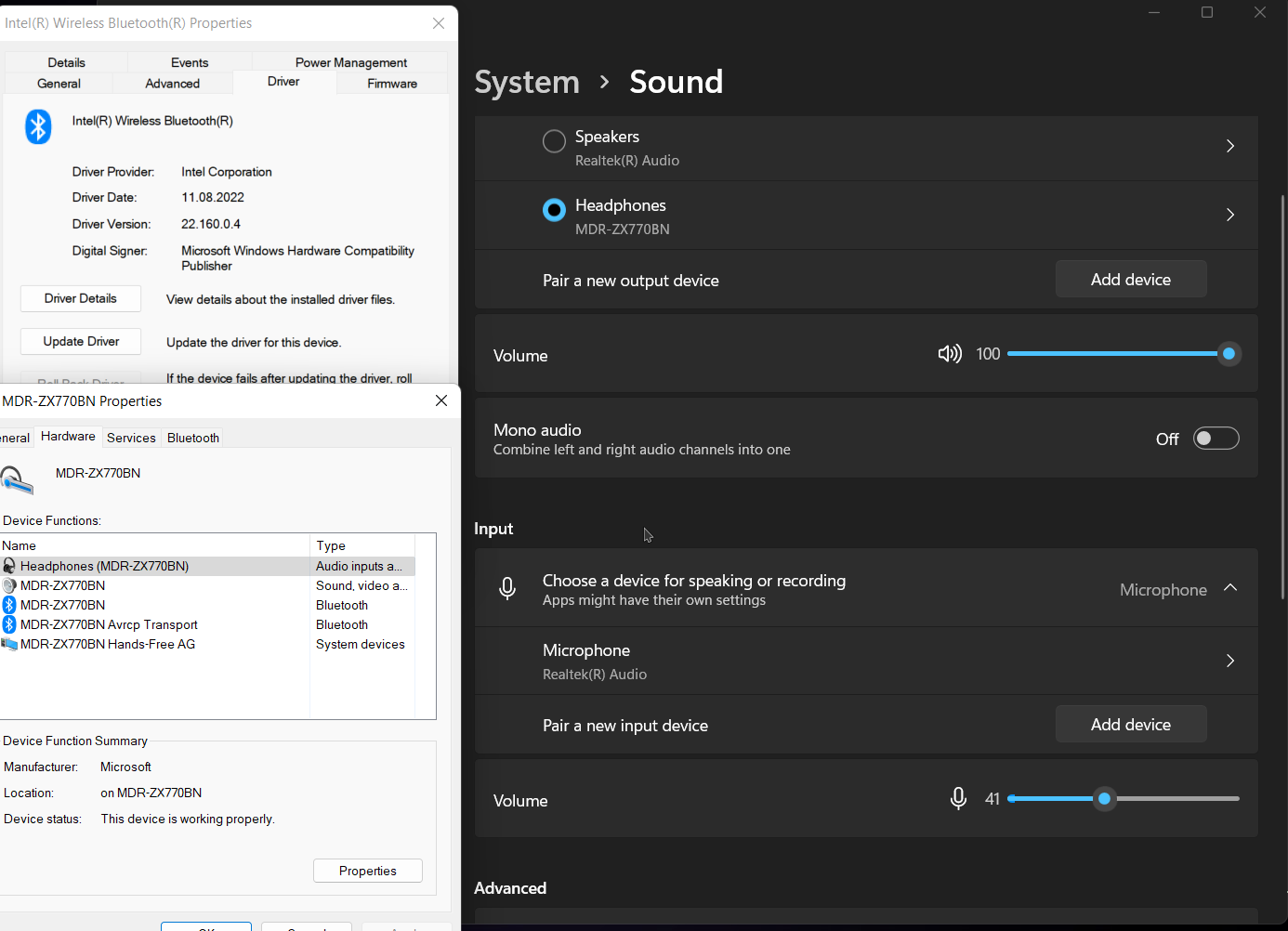Click the Update Driver button
The width and height of the screenshot is (1288, 931).
tap(80, 341)
